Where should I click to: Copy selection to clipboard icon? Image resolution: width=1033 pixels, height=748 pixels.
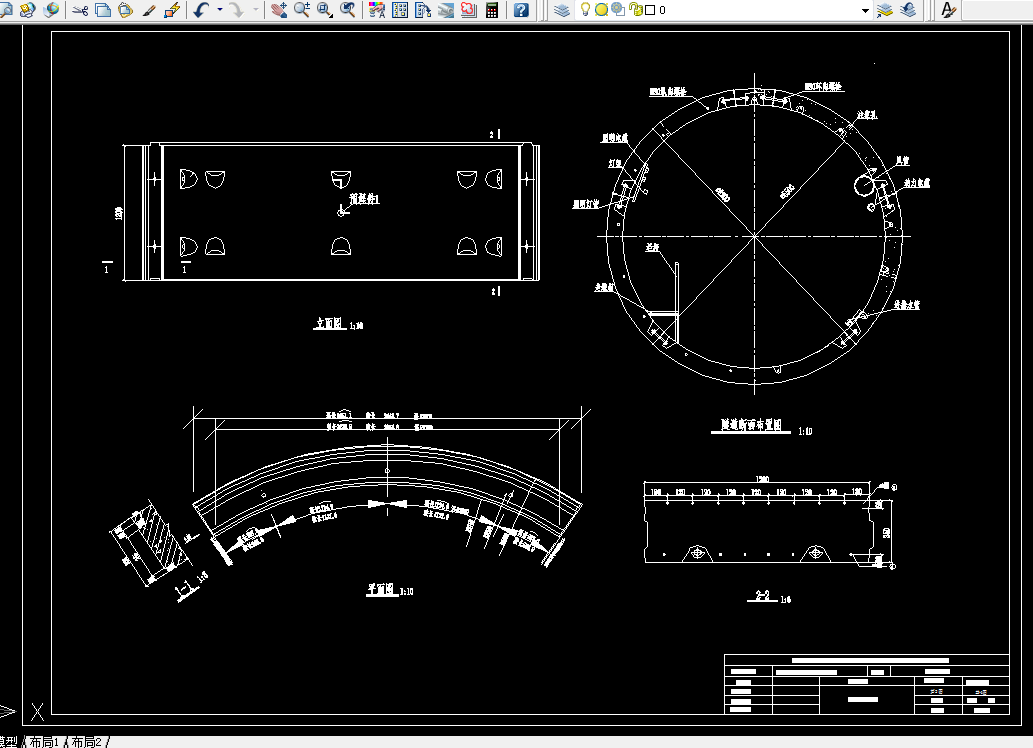pyautogui.click(x=103, y=10)
